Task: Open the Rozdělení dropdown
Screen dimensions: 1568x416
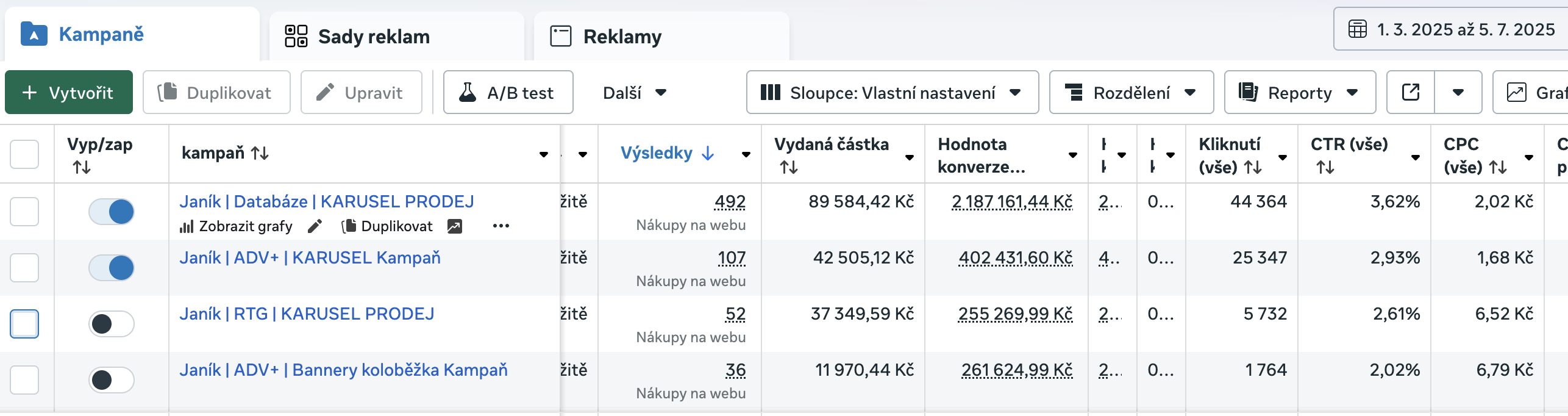Action: tap(1131, 93)
